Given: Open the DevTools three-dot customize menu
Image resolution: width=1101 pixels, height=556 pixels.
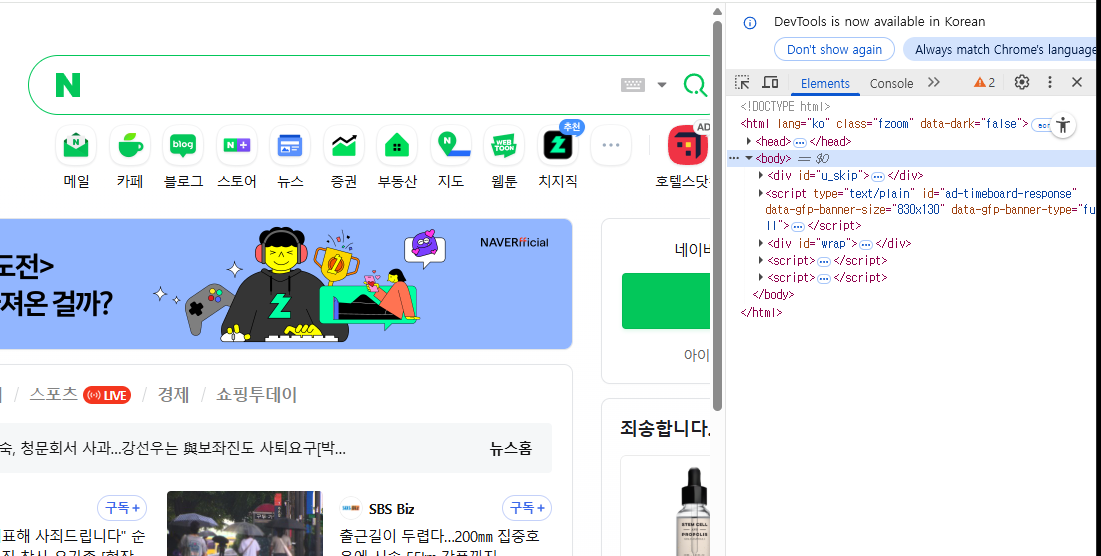Looking at the screenshot, I should coord(1050,82).
